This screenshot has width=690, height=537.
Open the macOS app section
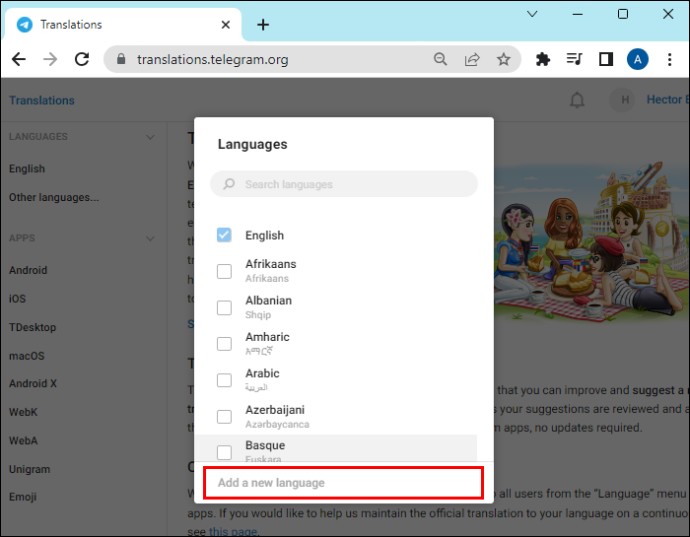(26, 356)
